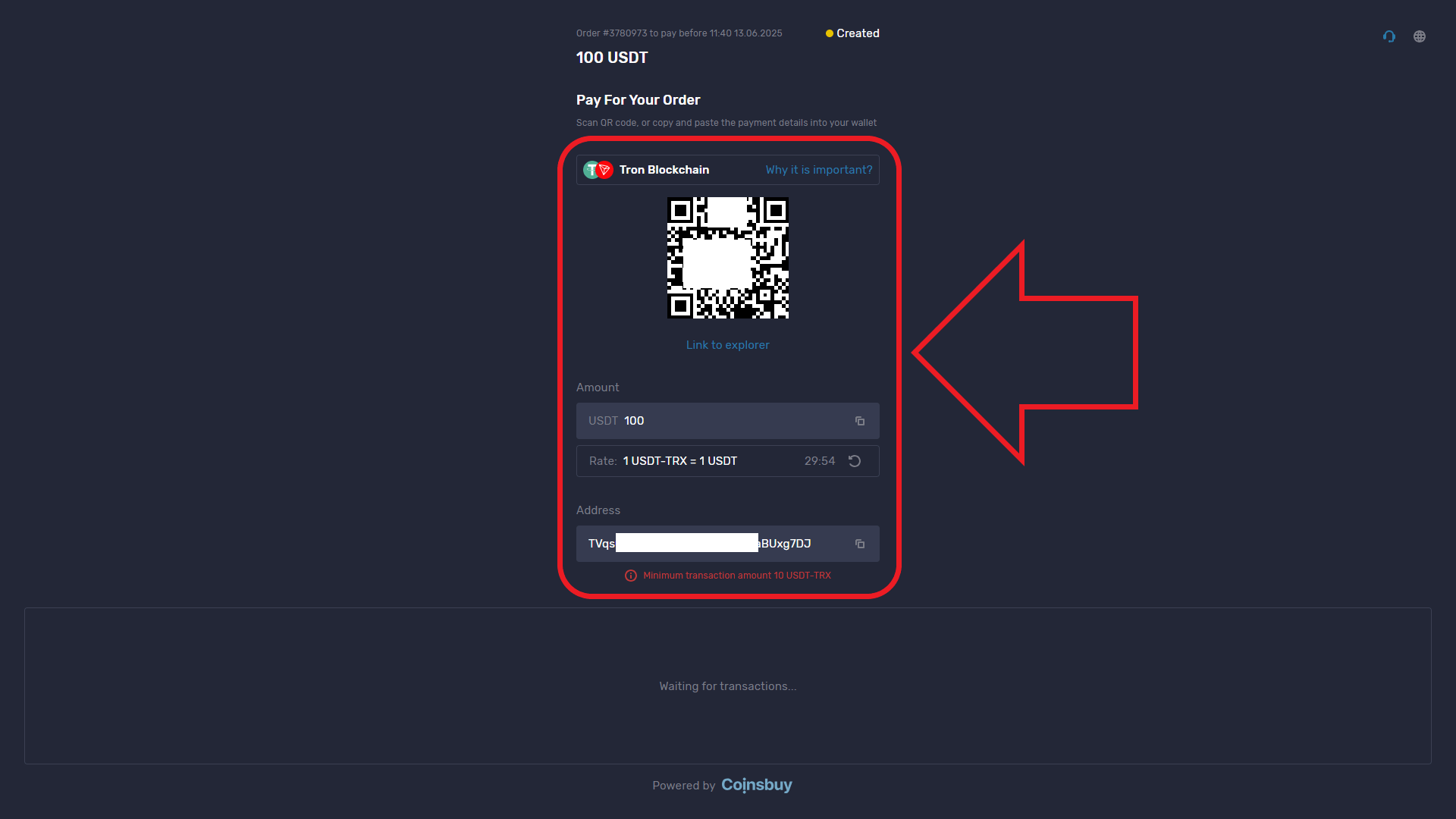Refresh the exchange rate
This screenshot has height=819, width=1456.
point(855,461)
